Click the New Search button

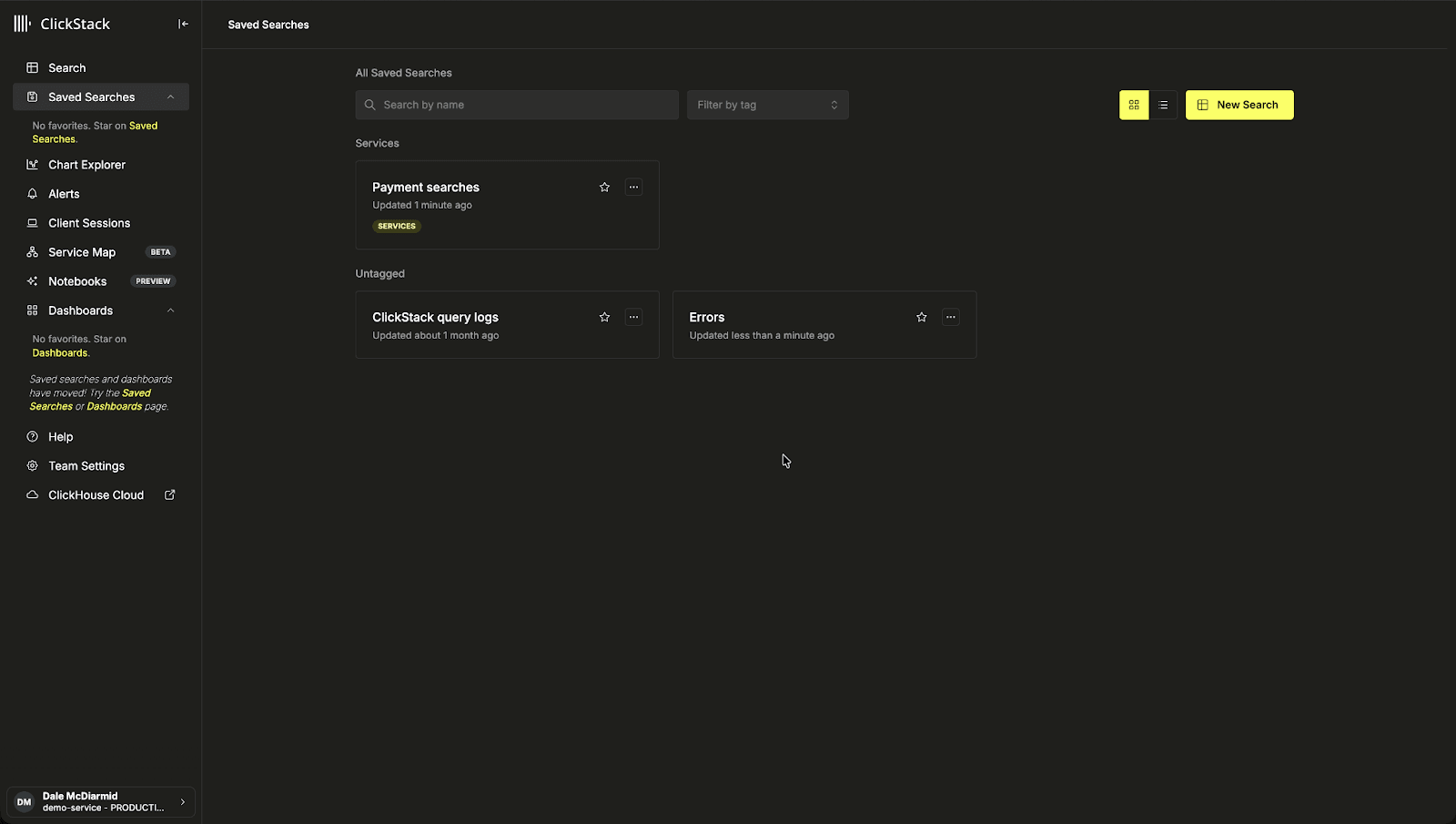(1239, 105)
